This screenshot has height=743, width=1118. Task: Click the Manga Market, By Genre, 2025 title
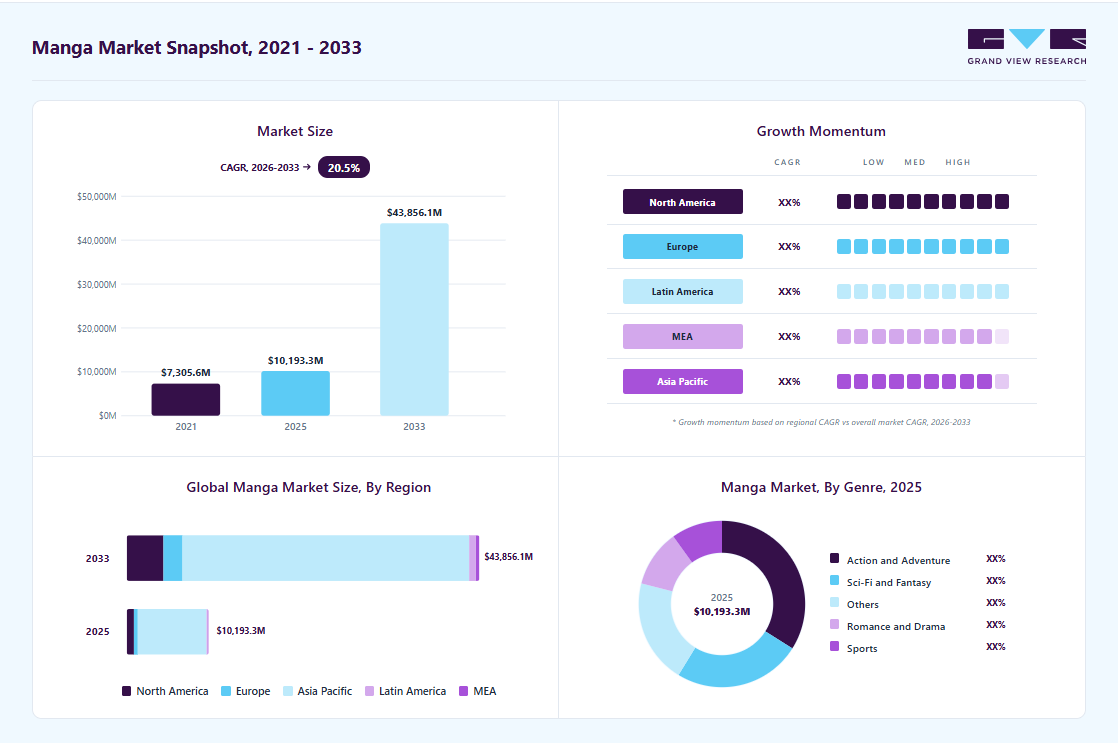pyautogui.click(x=821, y=487)
